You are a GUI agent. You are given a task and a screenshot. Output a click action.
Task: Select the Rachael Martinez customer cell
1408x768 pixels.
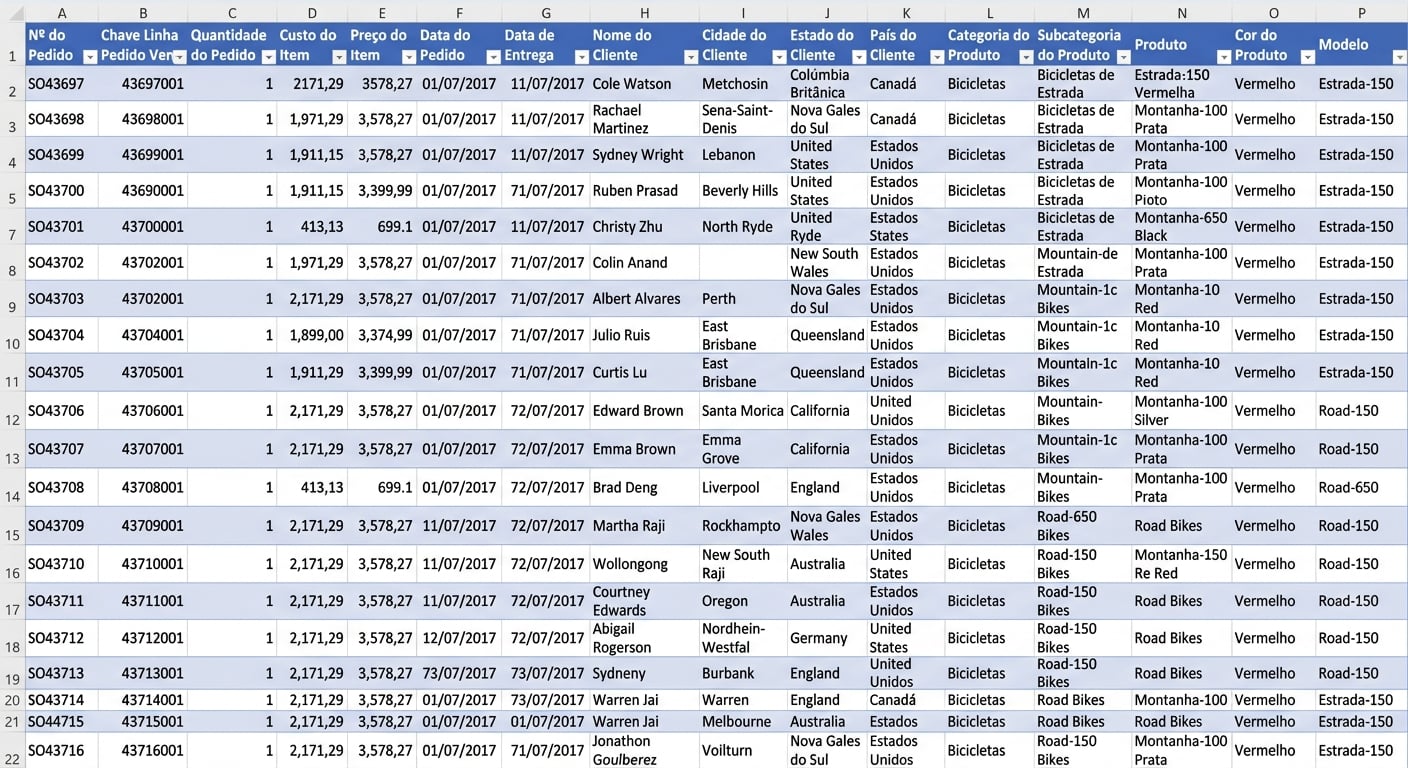tap(644, 119)
